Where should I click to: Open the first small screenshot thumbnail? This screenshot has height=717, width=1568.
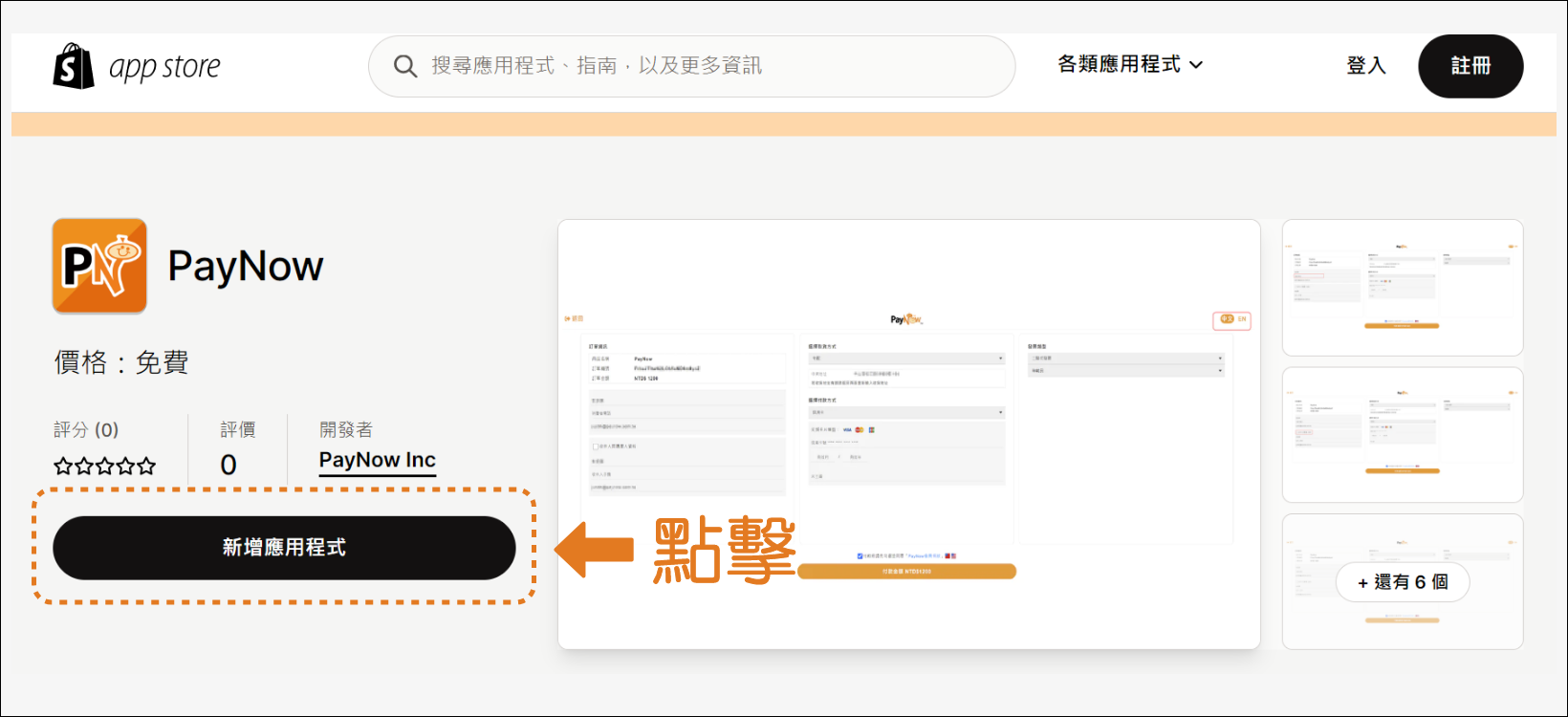1402,288
